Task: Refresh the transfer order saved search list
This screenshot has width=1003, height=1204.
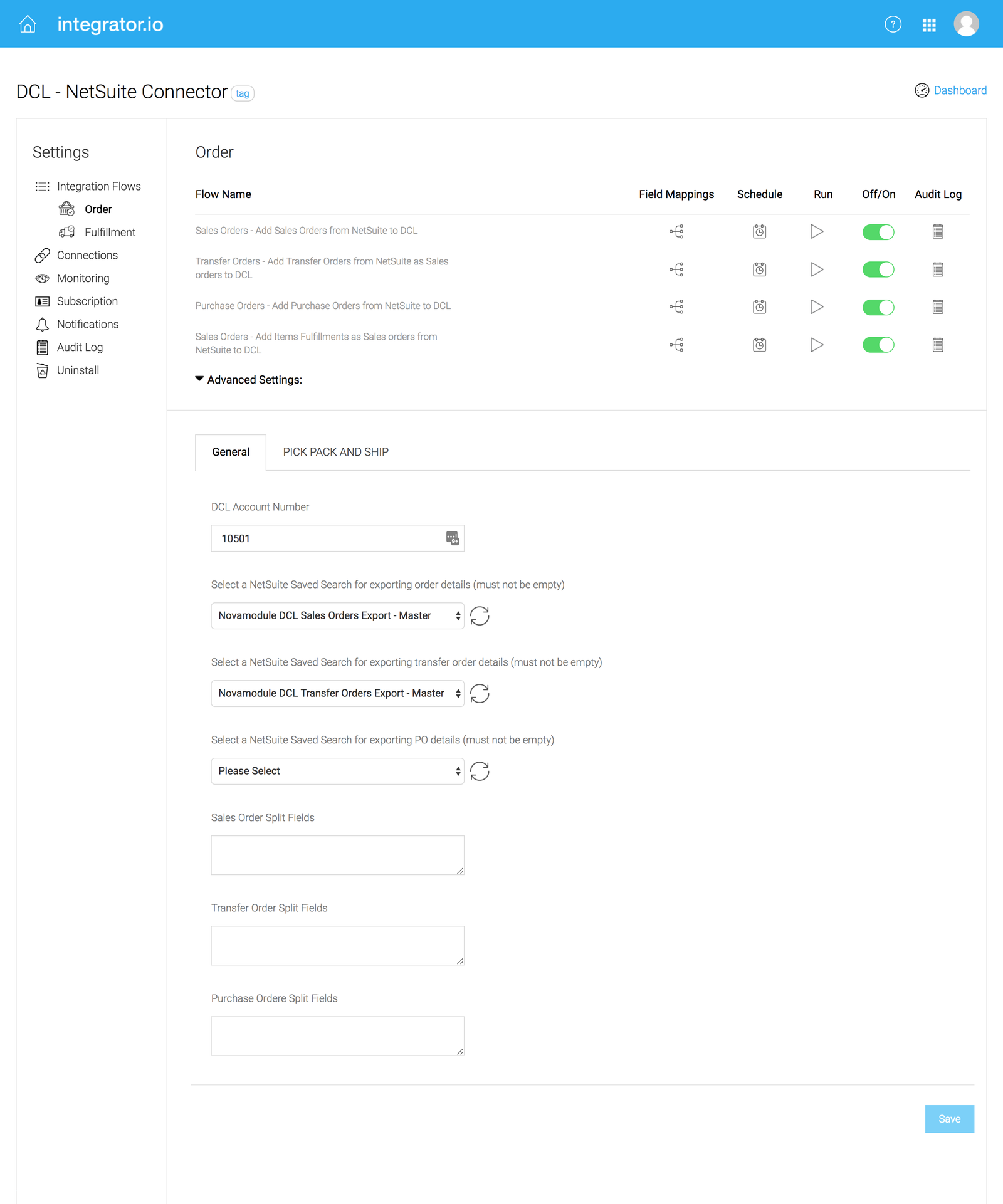Action: pos(480,694)
